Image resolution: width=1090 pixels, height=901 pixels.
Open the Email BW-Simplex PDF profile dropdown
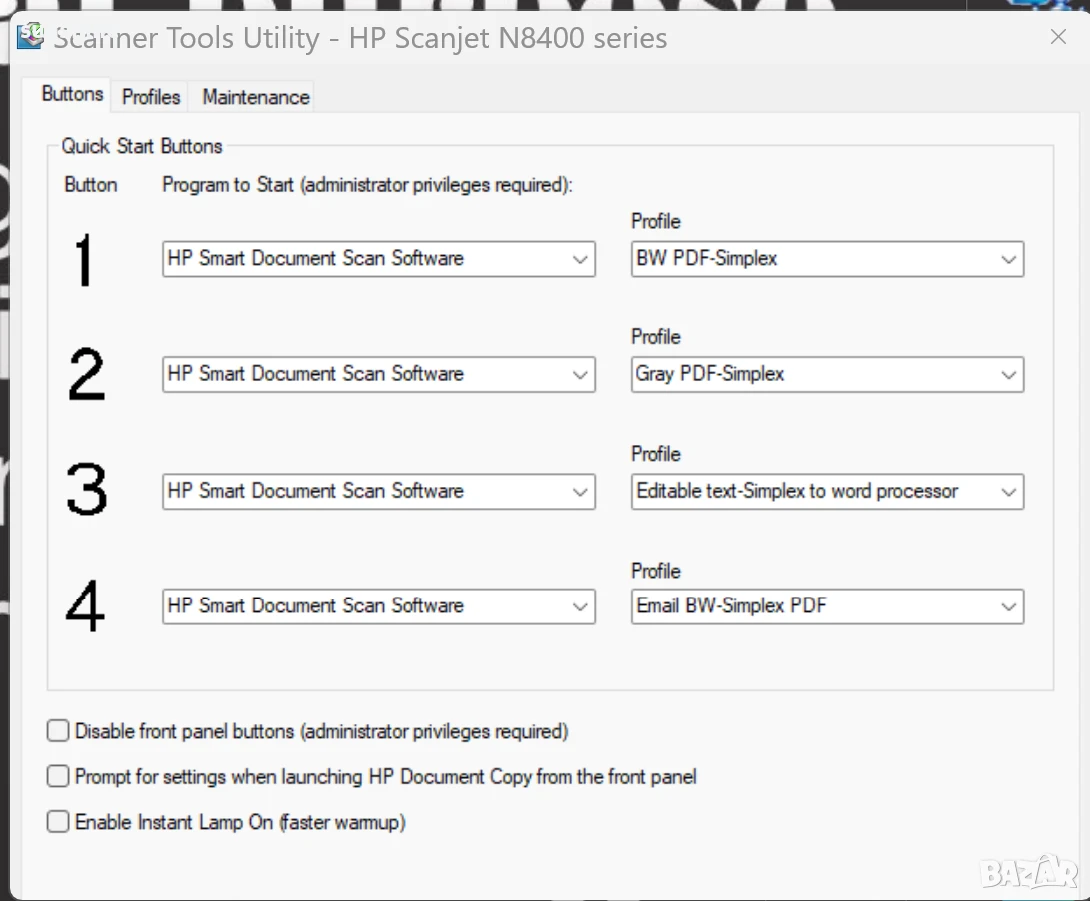tap(827, 606)
